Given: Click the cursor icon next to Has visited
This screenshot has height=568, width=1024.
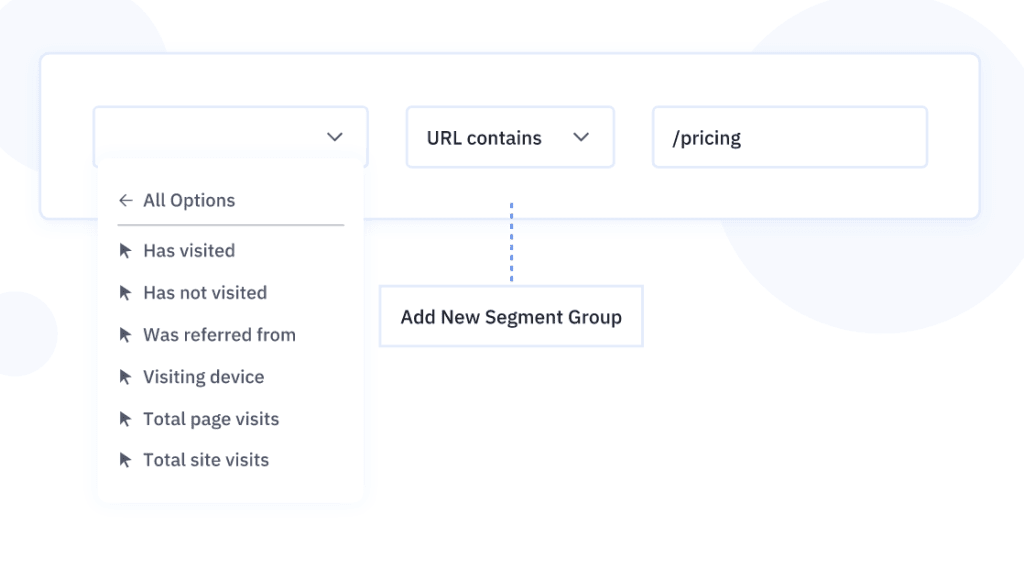Looking at the screenshot, I should coord(125,251).
